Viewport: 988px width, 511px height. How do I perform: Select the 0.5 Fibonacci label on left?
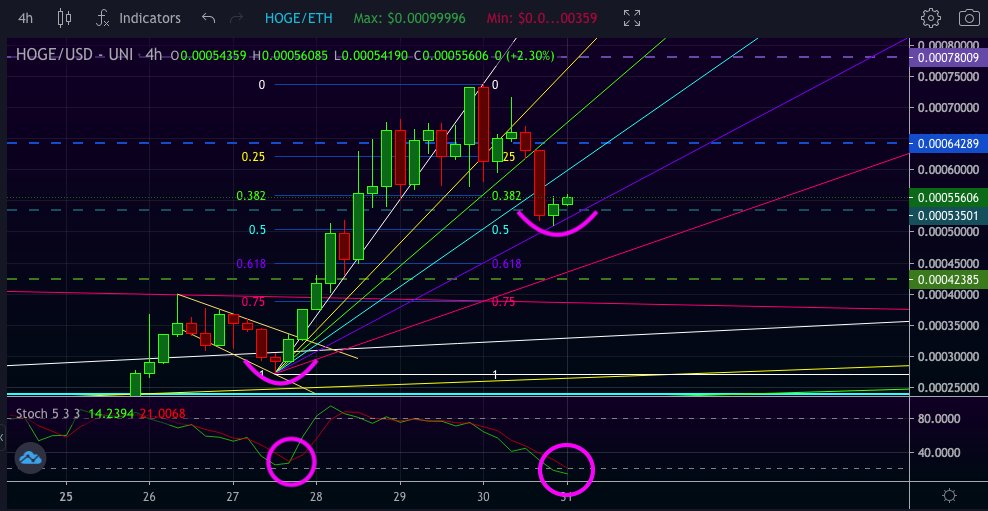pyautogui.click(x=257, y=230)
